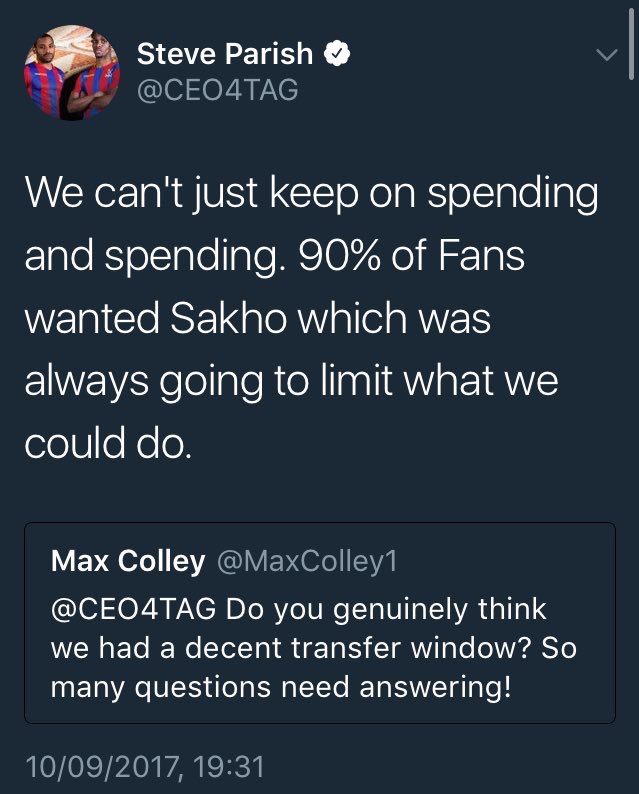Screen dimensions: 639x794
Task: Expand the tweet options chevron
Action: (x=605, y=56)
